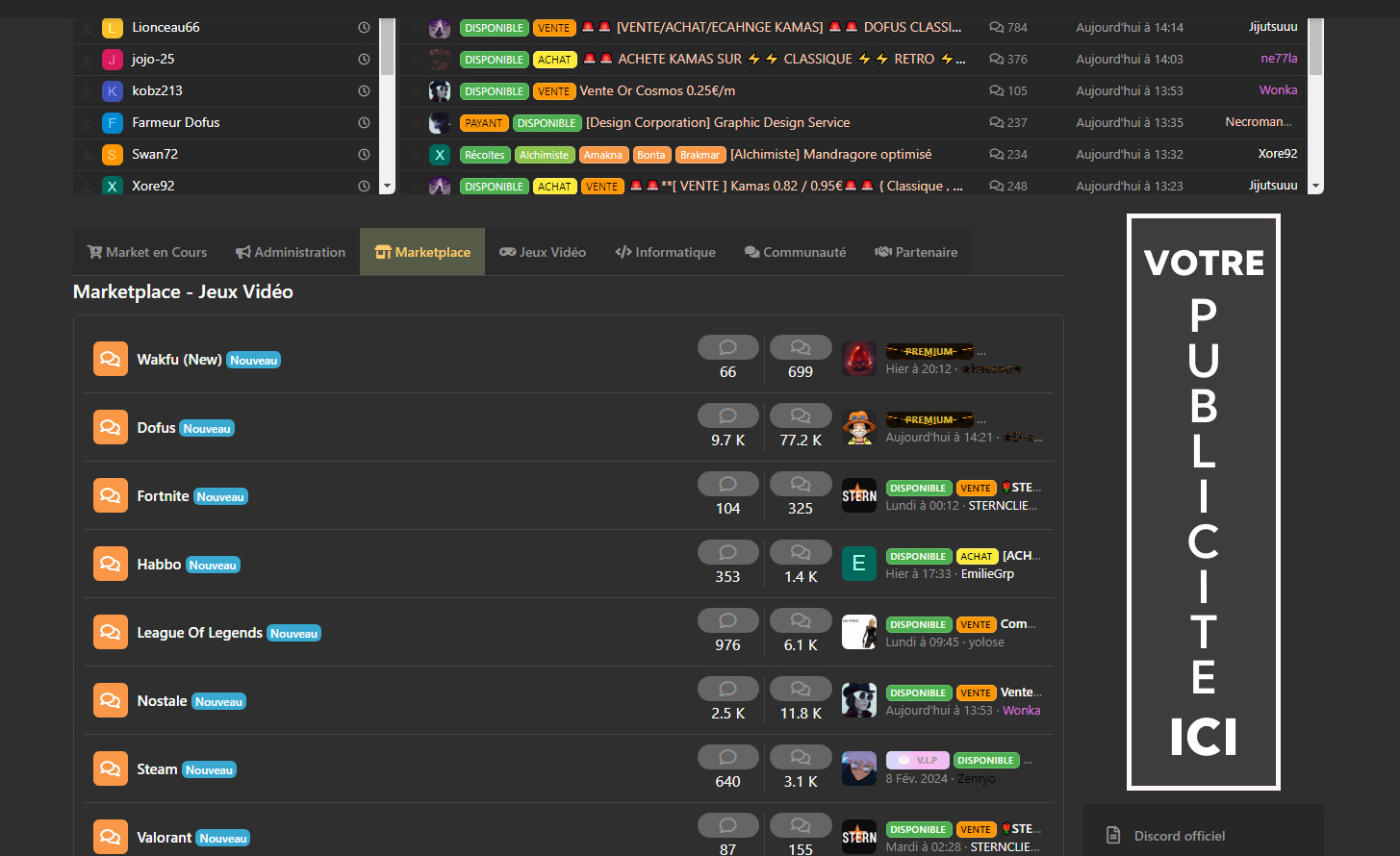This screenshot has width=1400, height=856.
Task: Click the Nostale forum title
Action: tap(162, 700)
